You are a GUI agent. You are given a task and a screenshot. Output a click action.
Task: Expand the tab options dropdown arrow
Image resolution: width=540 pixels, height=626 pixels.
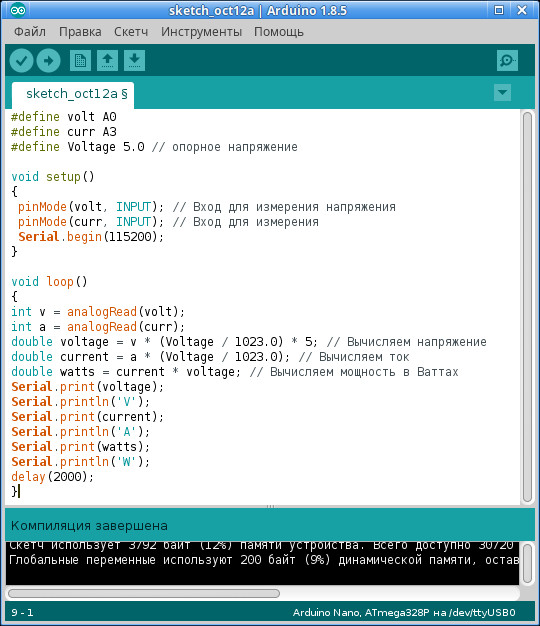(502, 93)
